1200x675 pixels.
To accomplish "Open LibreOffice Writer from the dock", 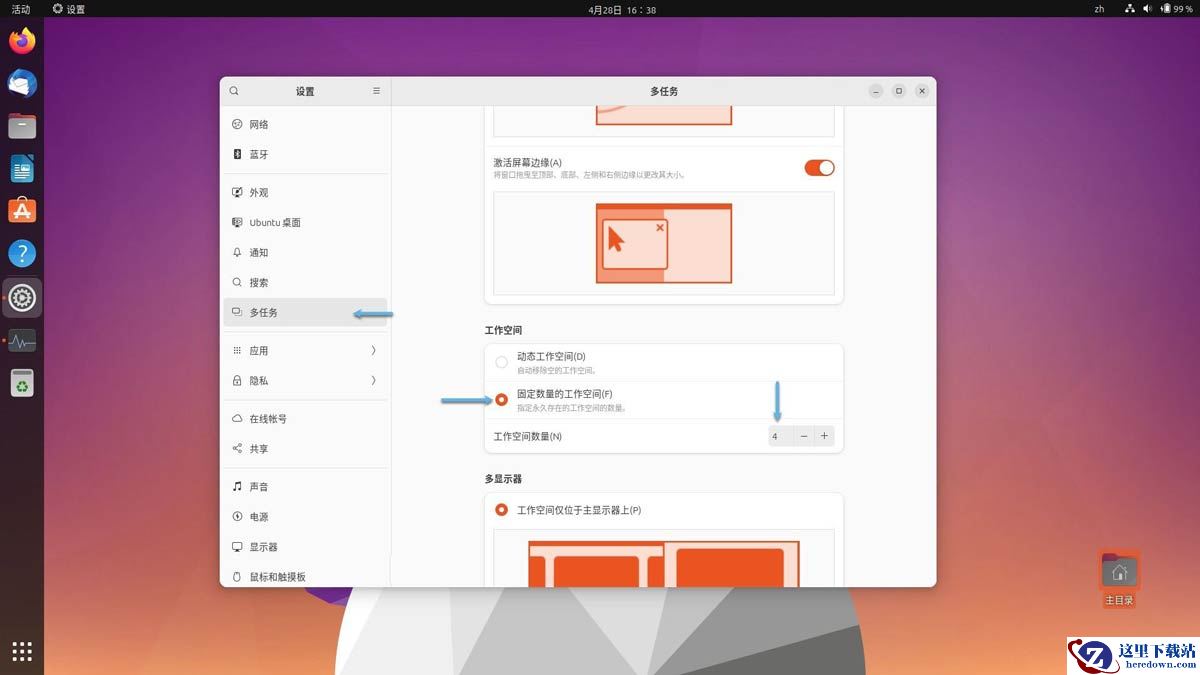I will (22, 169).
